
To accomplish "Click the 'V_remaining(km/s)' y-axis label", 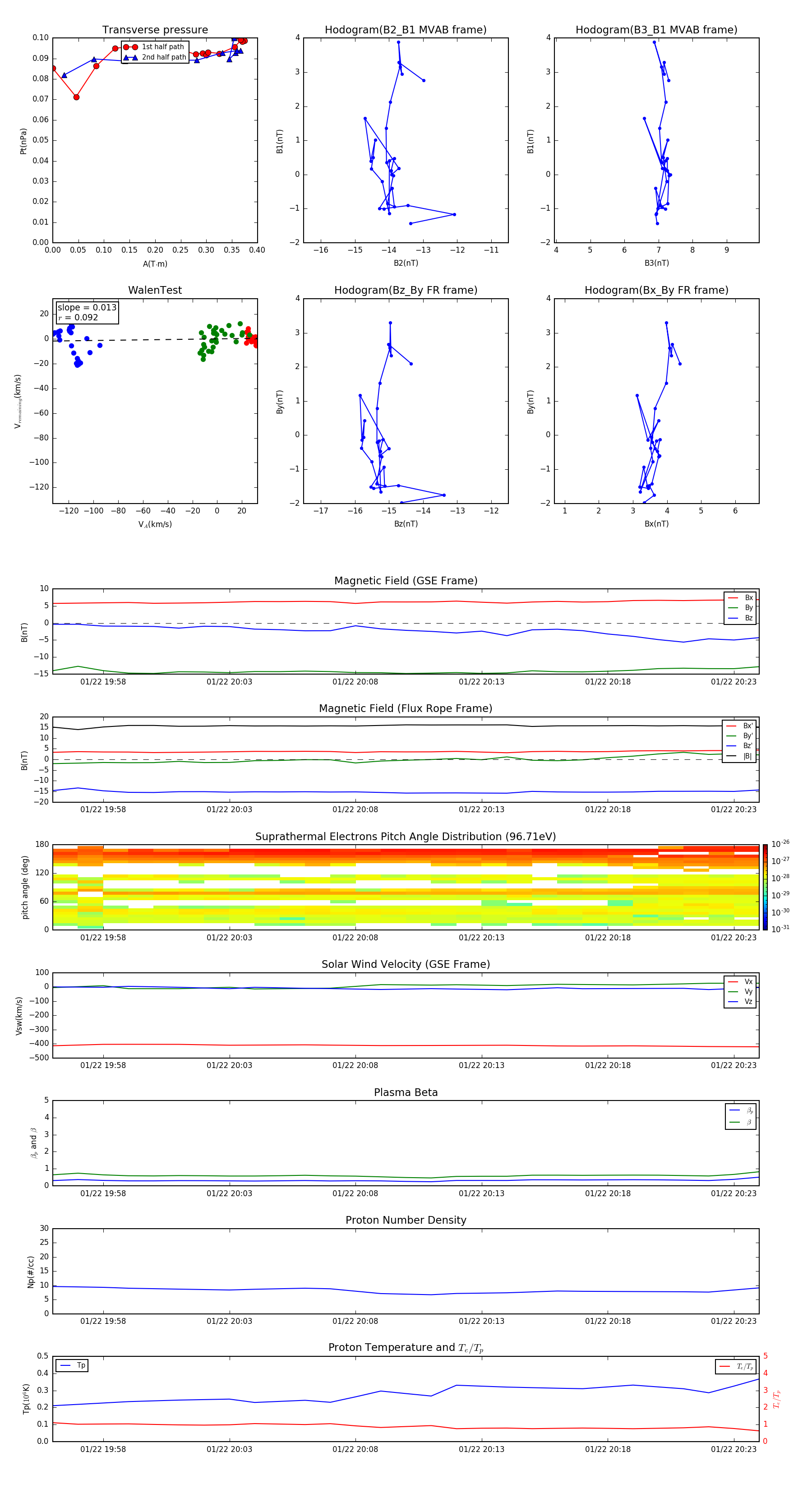I will (18, 401).
